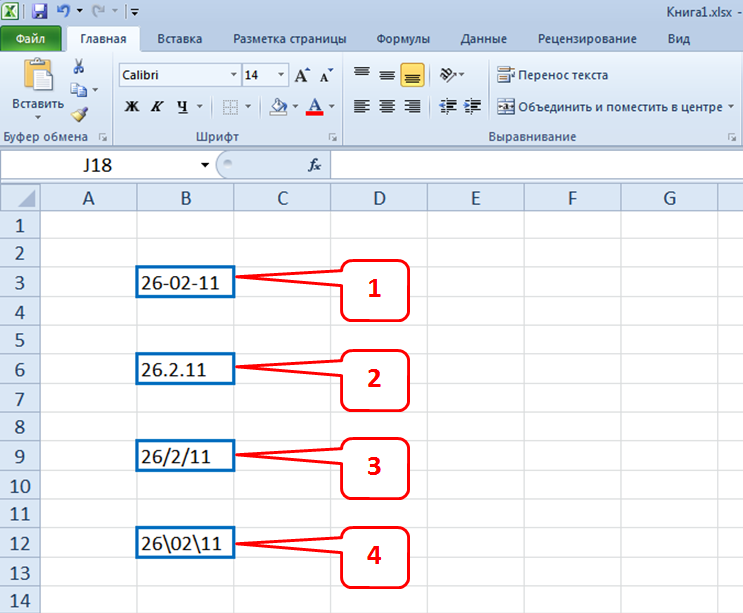Open the Файл tab
The image size is (743, 613).
click(30, 39)
